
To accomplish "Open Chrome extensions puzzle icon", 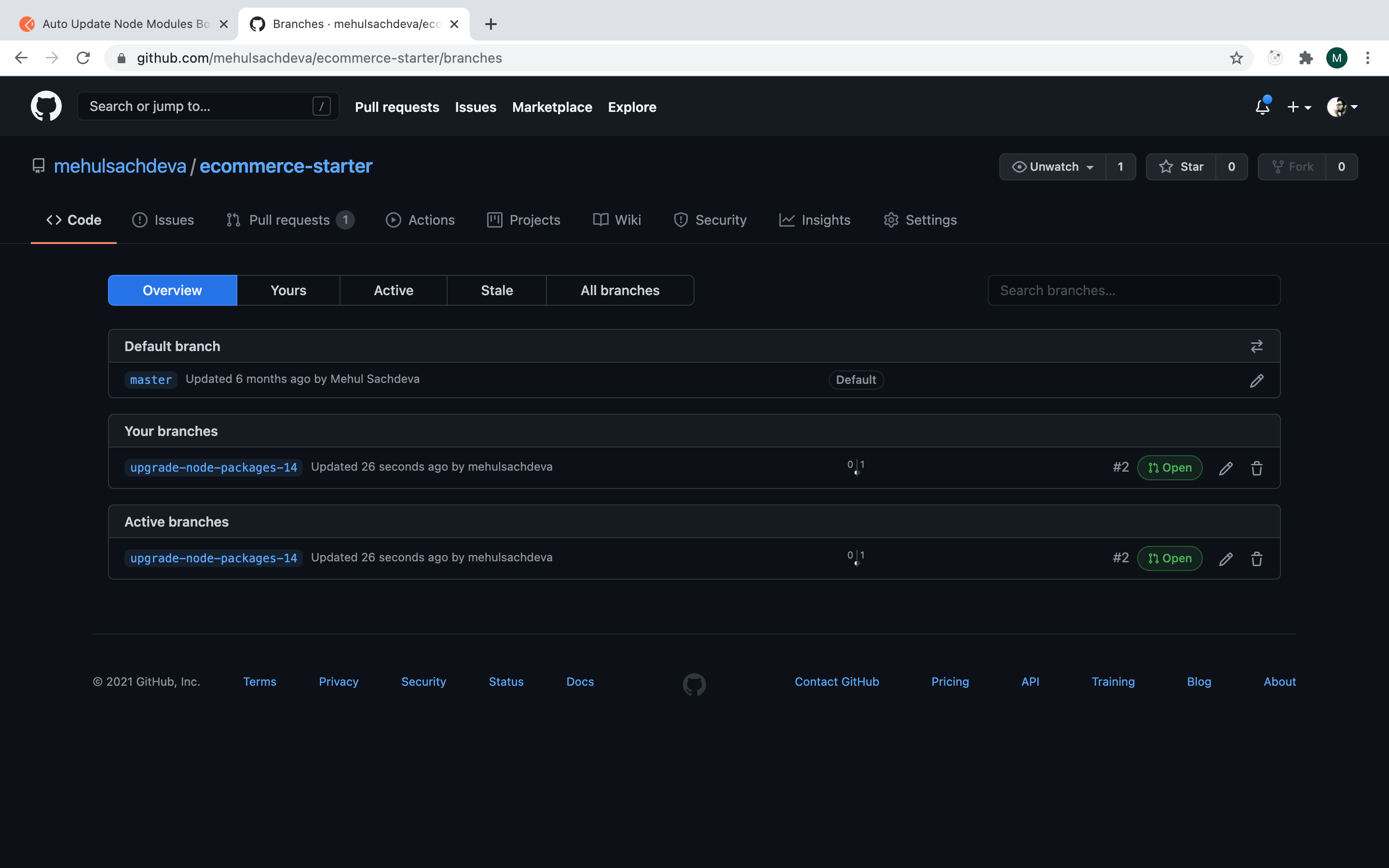I will (x=1306, y=58).
